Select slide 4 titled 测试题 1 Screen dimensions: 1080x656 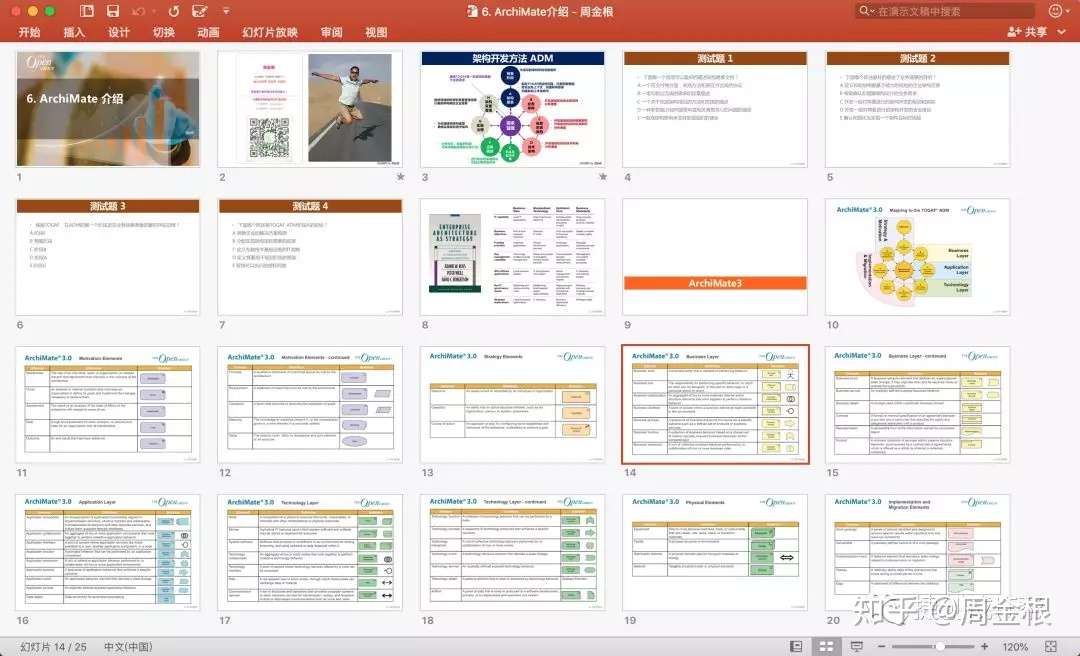tap(715, 109)
